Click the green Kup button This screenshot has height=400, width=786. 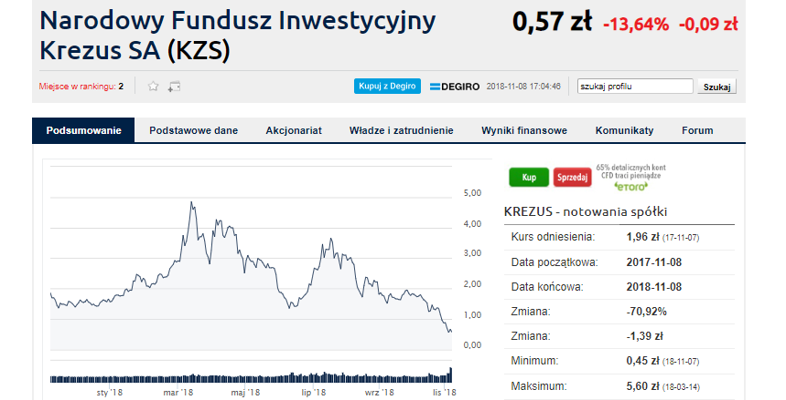tap(529, 177)
